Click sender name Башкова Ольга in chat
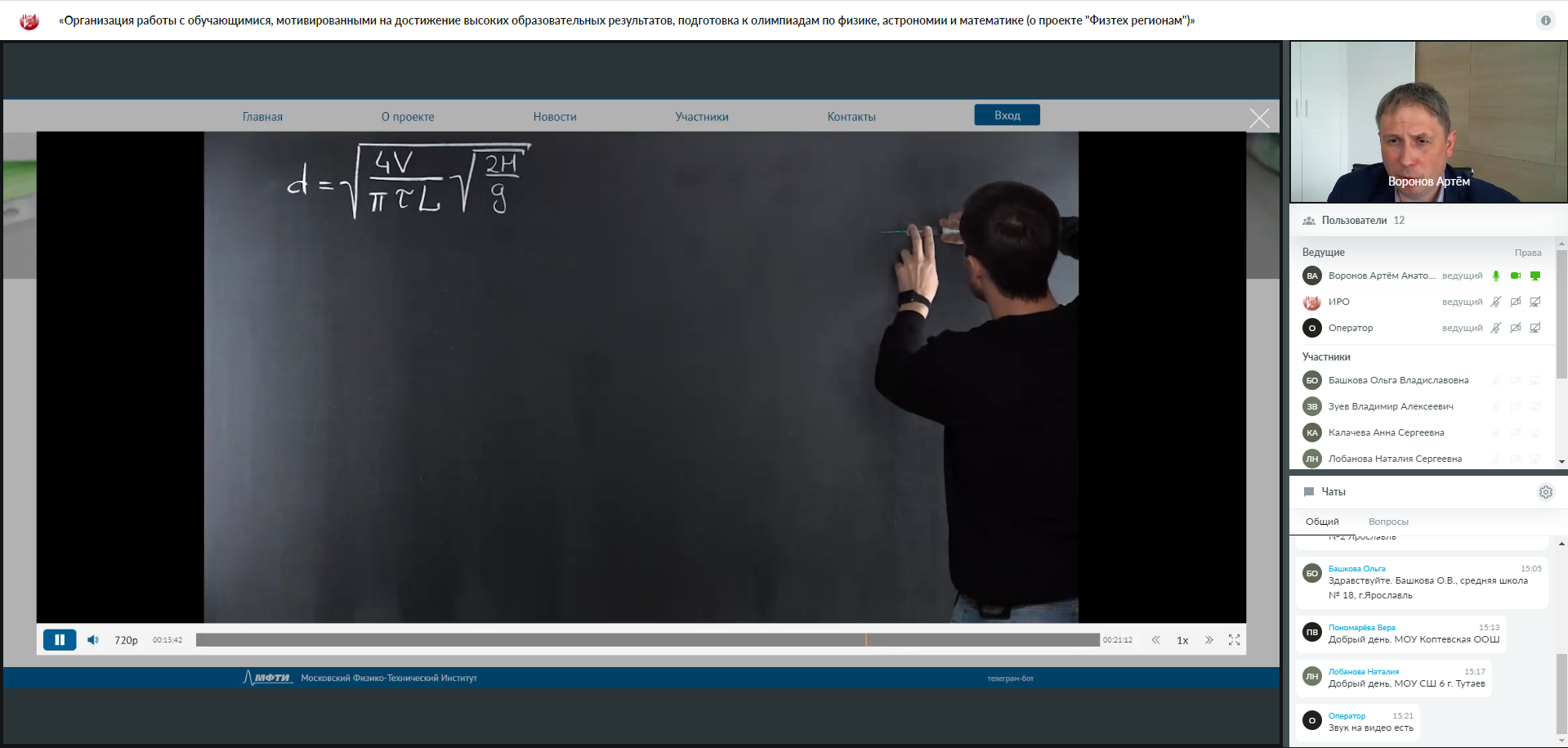1568x748 pixels. pos(1356,569)
